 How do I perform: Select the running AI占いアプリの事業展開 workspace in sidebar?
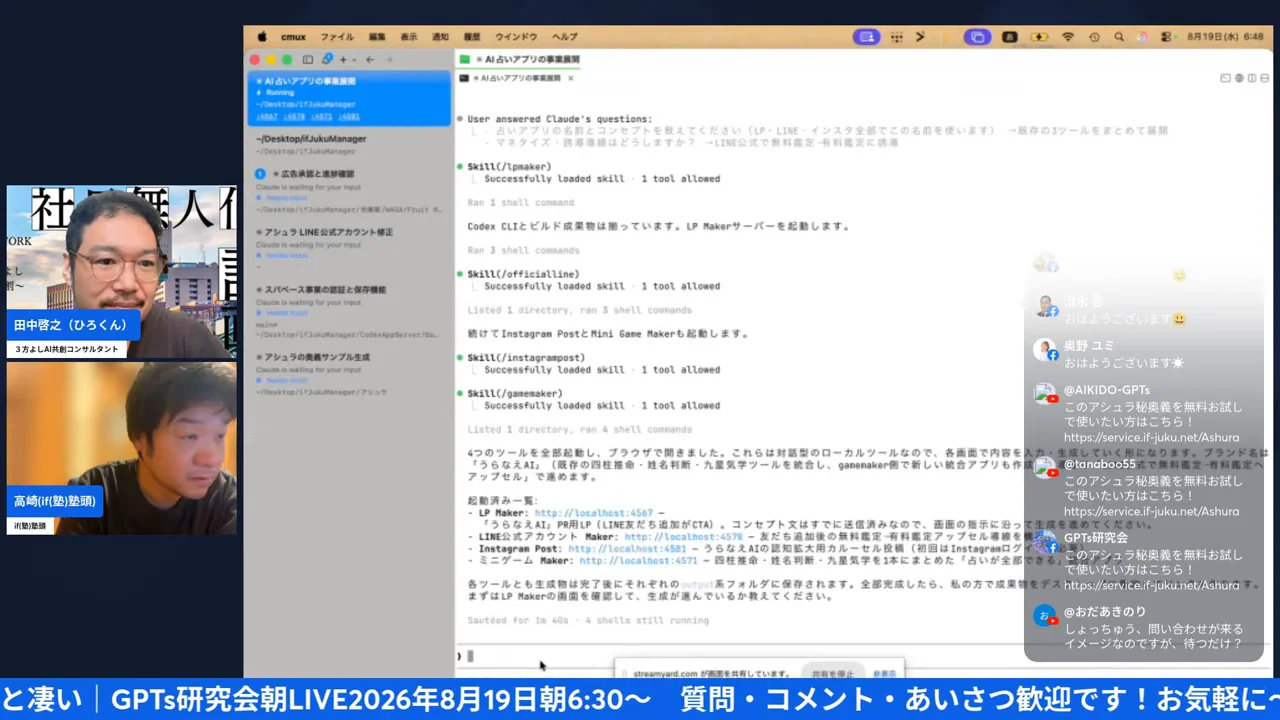click(x=349, y=98)
